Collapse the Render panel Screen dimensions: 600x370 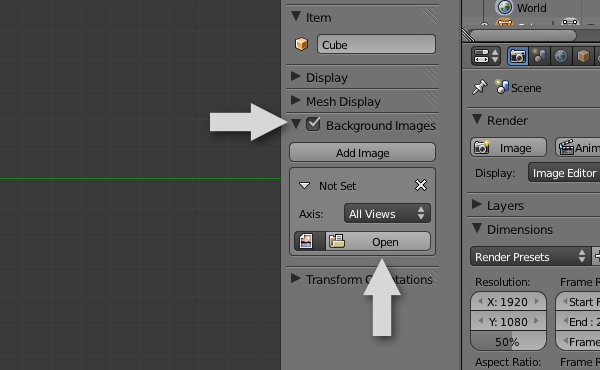click(x=477, y=119)
